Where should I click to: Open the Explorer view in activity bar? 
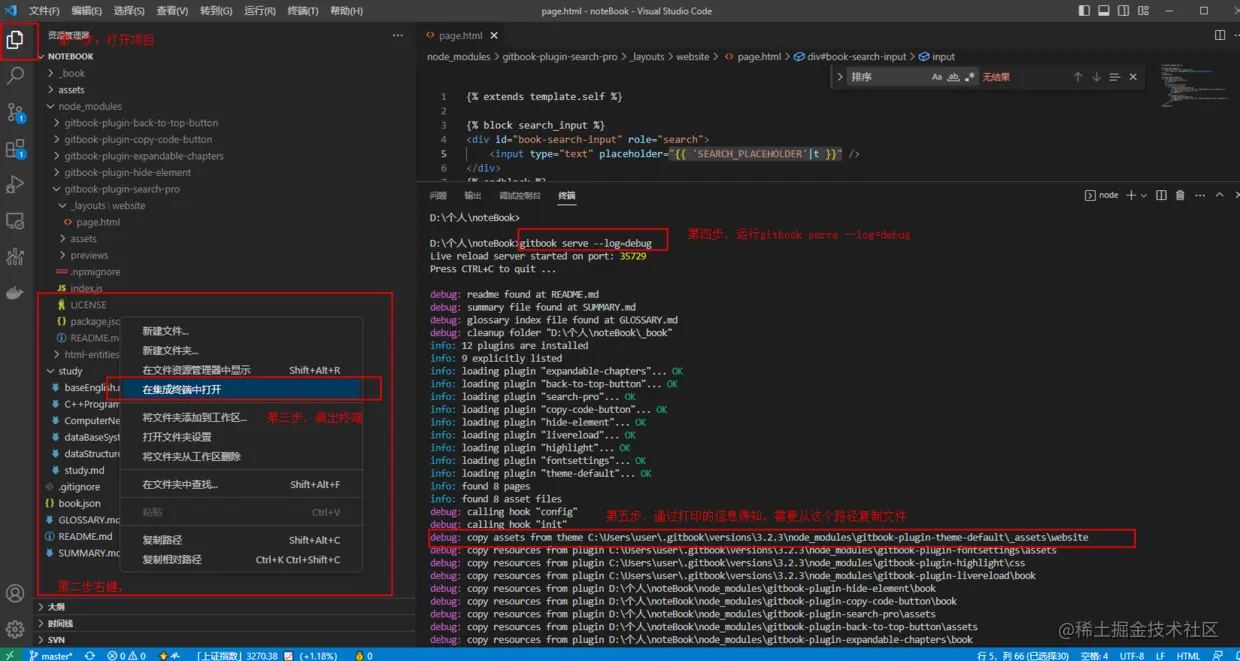[15, 40]
